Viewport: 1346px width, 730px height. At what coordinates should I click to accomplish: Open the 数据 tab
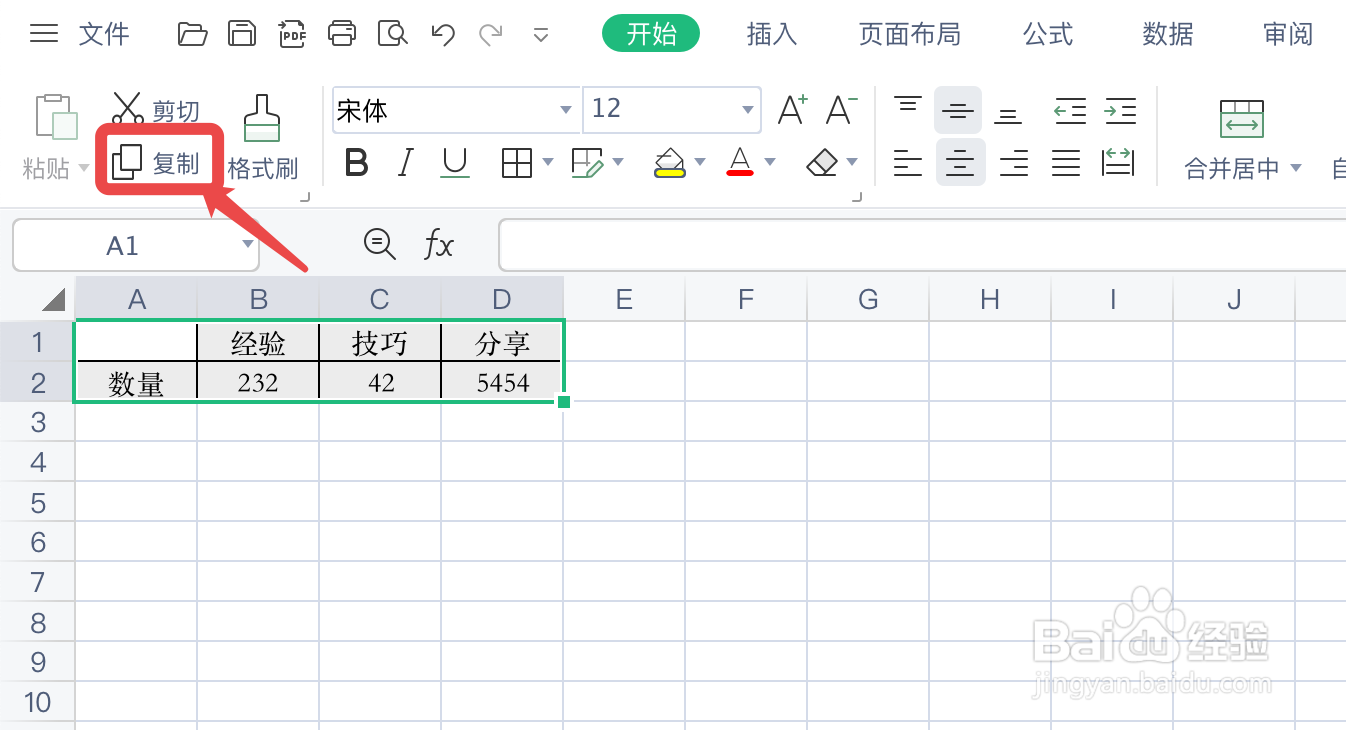(1168, 35)
